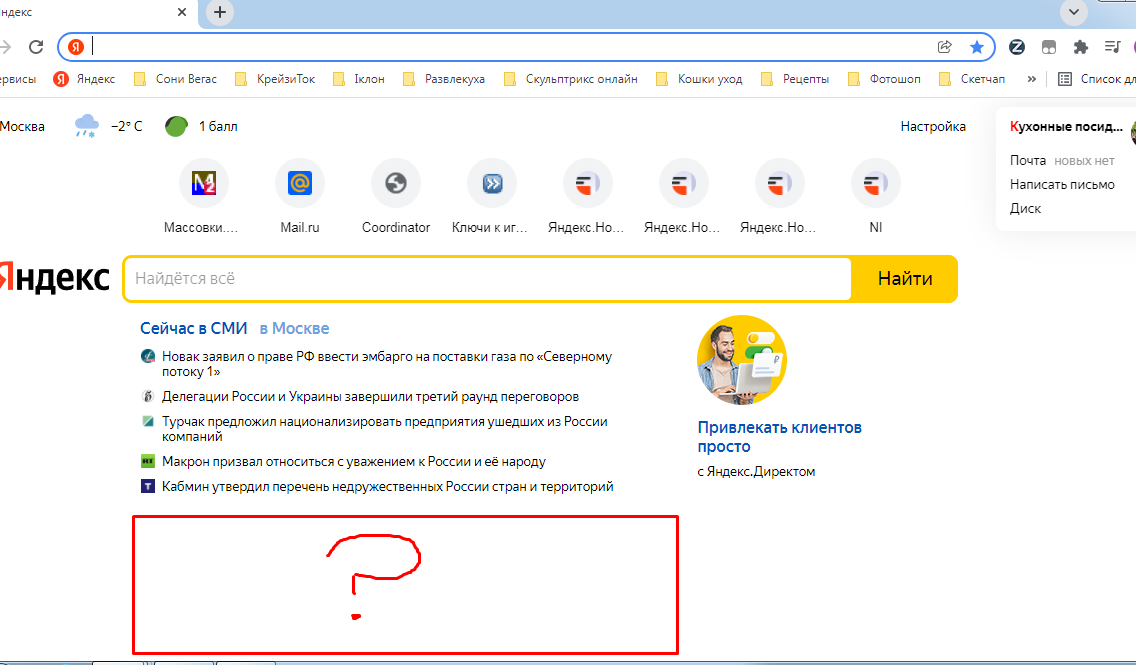Viewport: 1136px width, 665px height.
Task: Open the Кошки уход bookmark folder
Action: pos(699,79)
